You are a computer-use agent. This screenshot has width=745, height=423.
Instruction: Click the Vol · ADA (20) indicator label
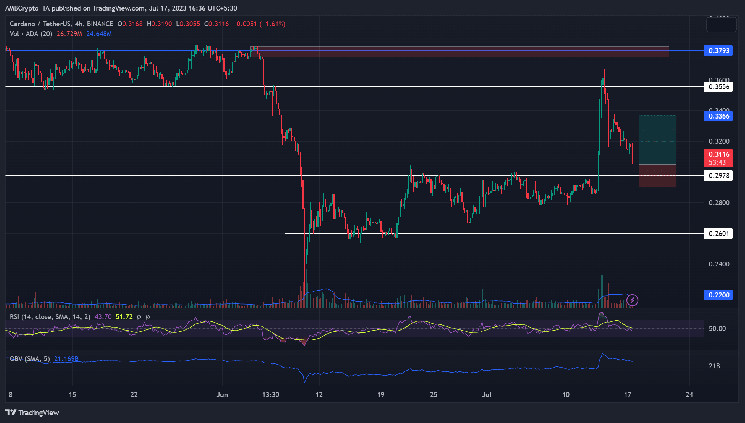point(31,34)
